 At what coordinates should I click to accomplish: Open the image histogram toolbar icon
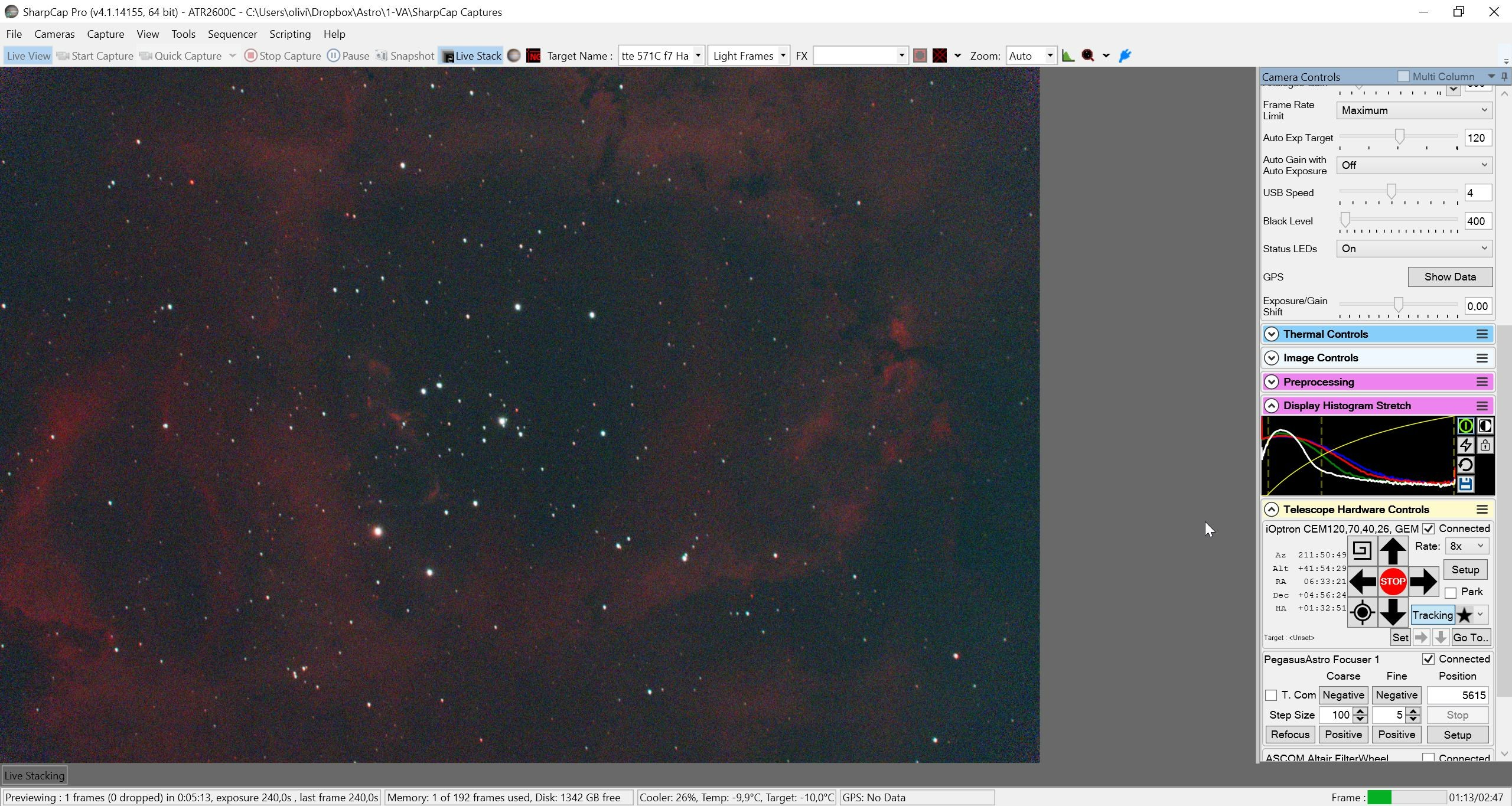(1068, 56)
